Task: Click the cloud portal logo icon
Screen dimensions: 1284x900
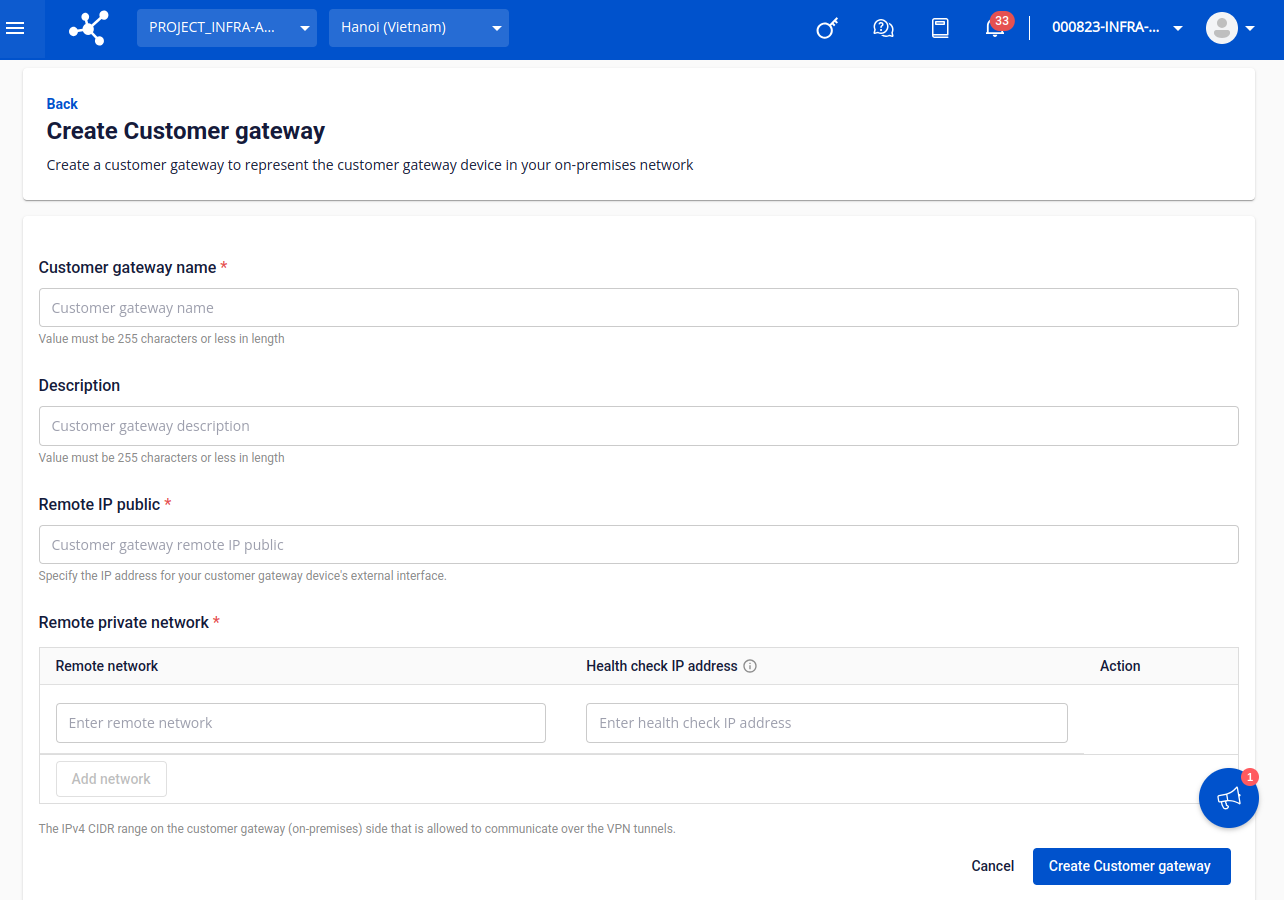Action: pos(88,28)
